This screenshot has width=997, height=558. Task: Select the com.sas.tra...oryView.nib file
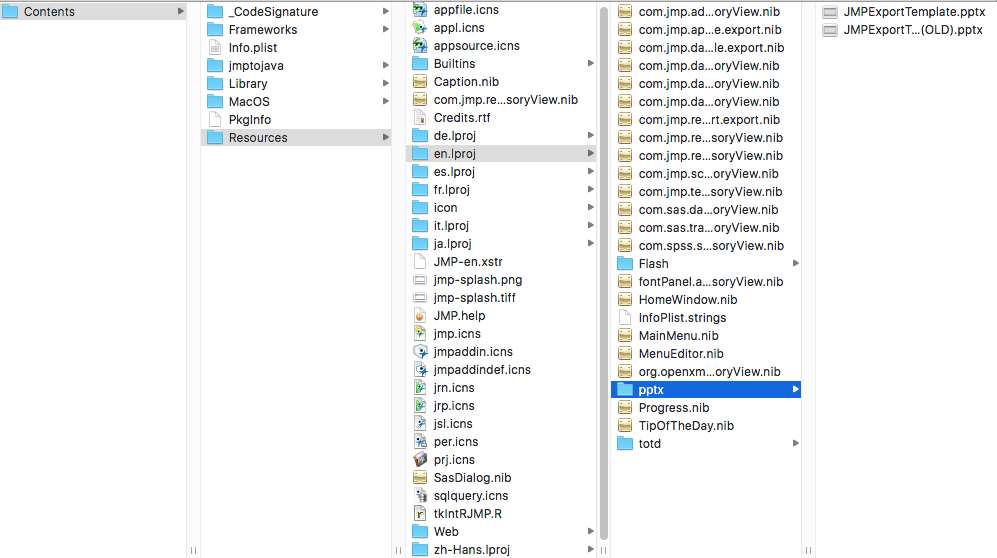click(706, 228)
